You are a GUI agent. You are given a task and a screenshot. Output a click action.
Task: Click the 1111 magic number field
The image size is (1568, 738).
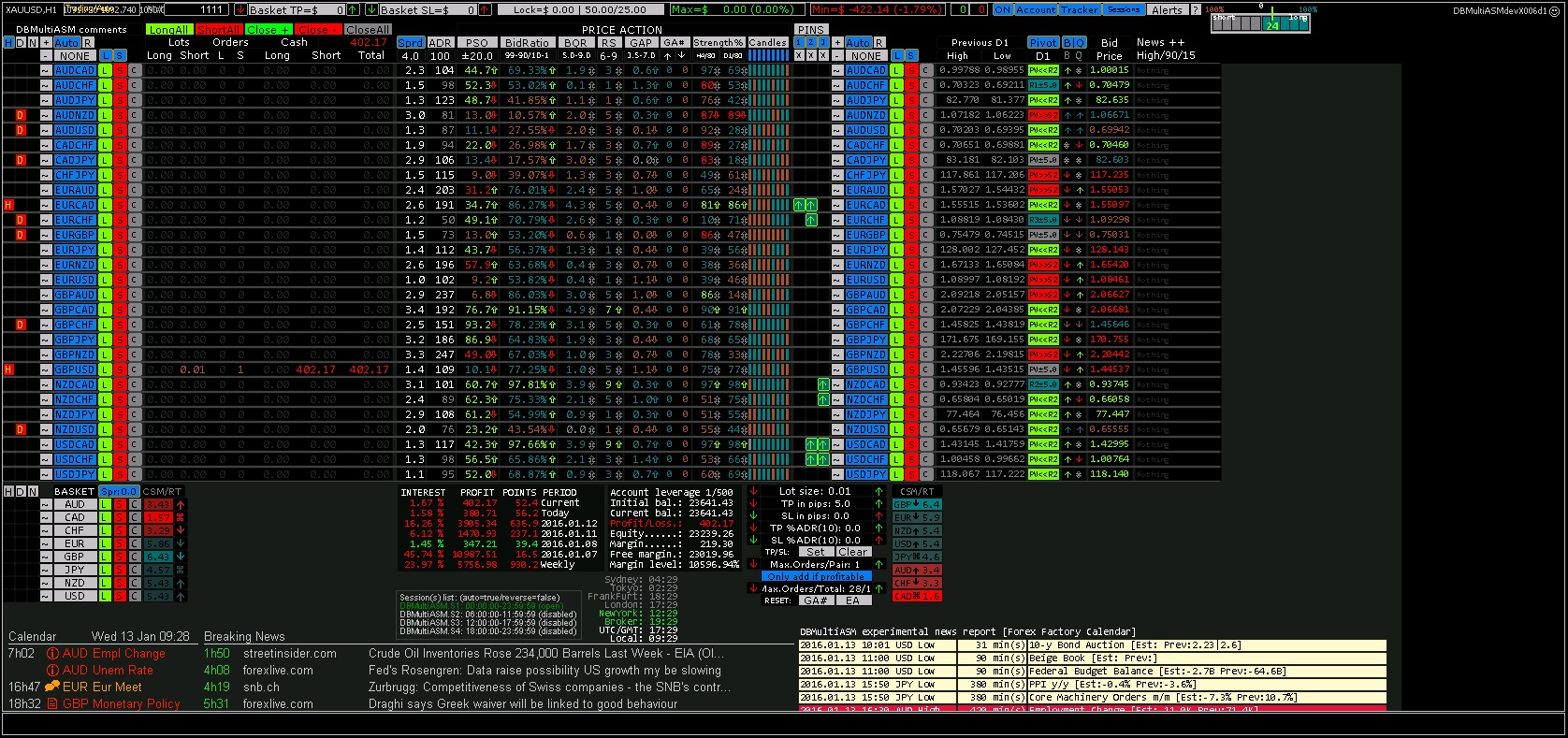point(196,9)
